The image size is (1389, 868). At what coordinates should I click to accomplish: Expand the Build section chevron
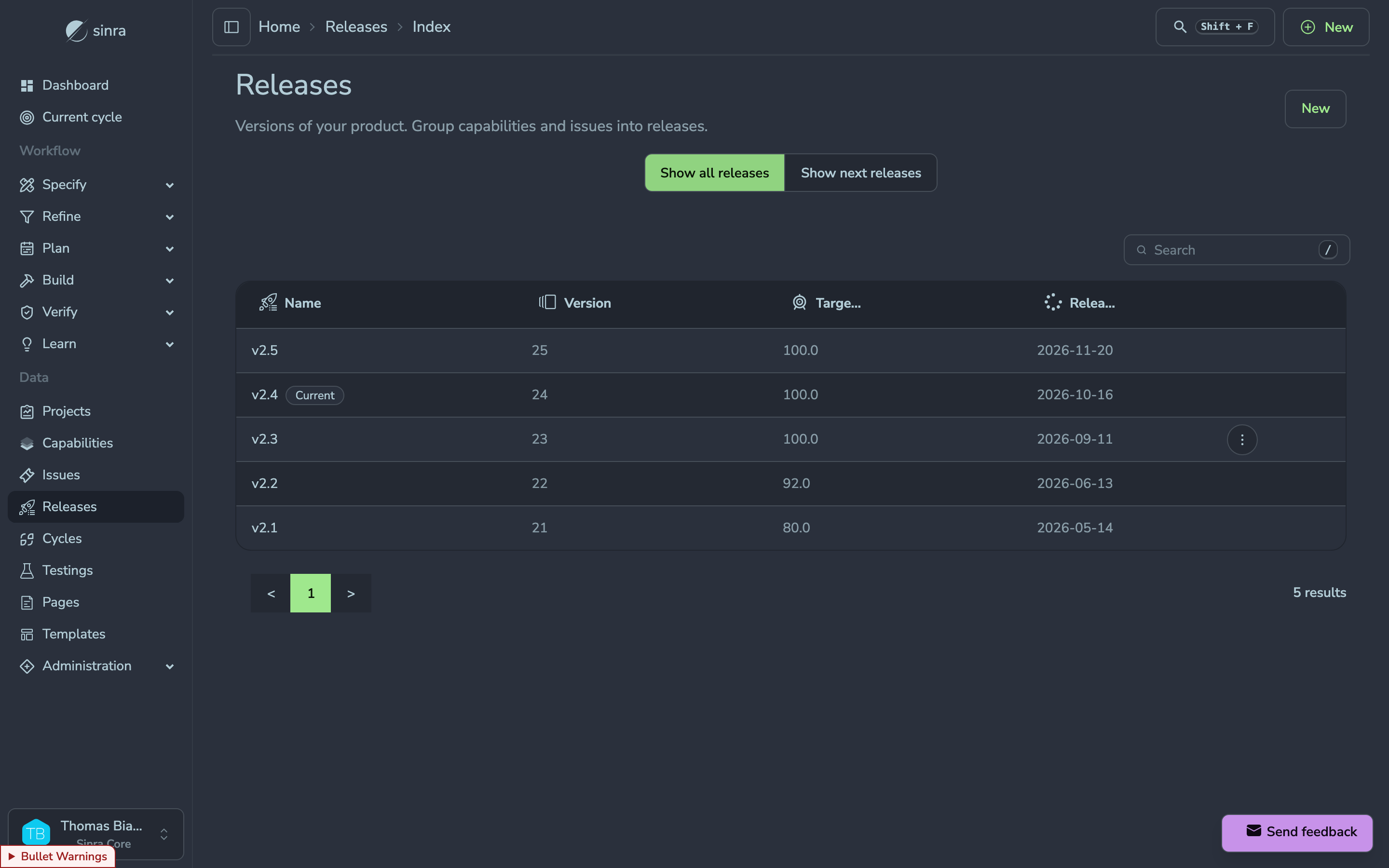pyautogui.click(x=169, y=281)
